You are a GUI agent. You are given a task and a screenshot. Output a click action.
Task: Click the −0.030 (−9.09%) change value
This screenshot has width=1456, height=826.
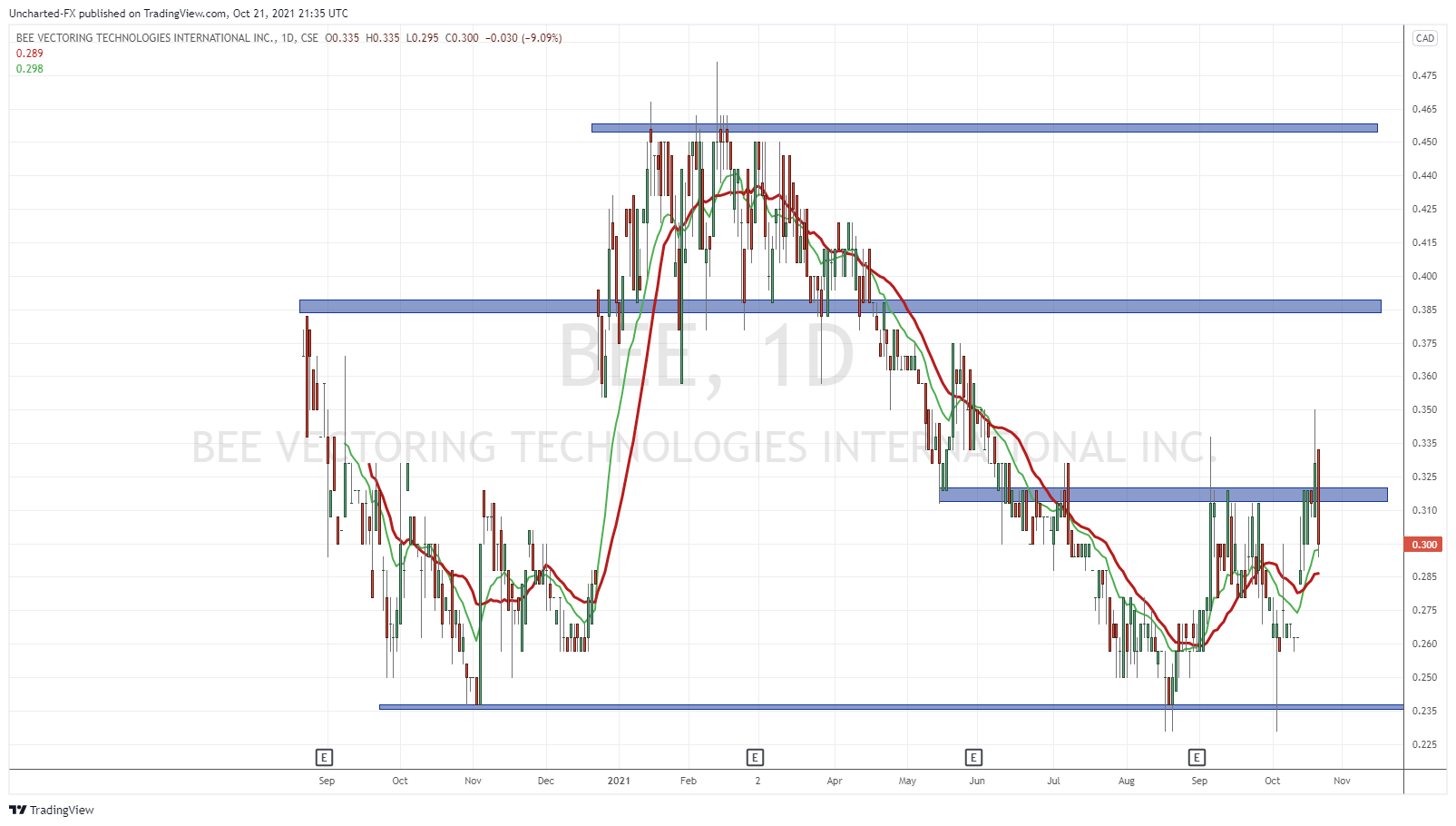tap(523, 38)
